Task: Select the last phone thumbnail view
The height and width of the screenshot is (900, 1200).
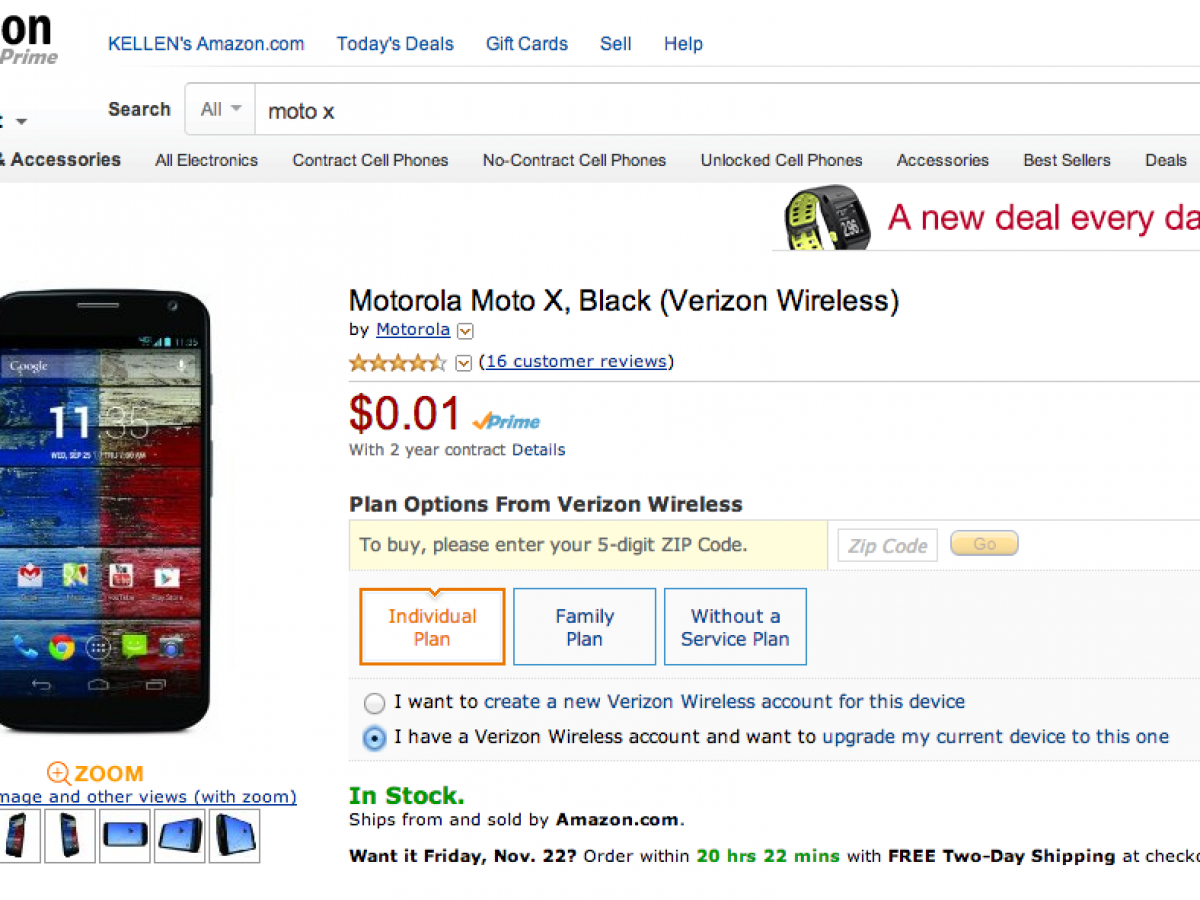Action: tap(233, 835)
